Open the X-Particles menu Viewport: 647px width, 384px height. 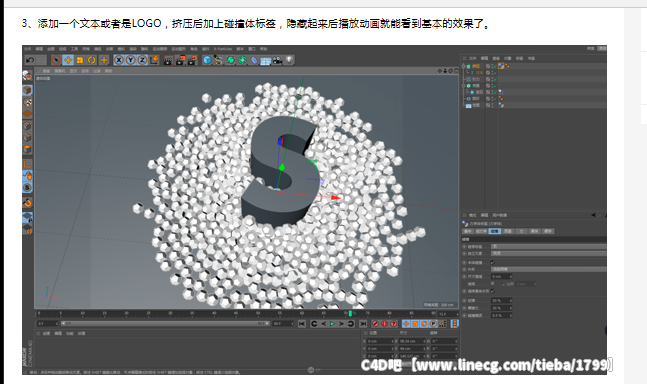click(x=223, y=49)
